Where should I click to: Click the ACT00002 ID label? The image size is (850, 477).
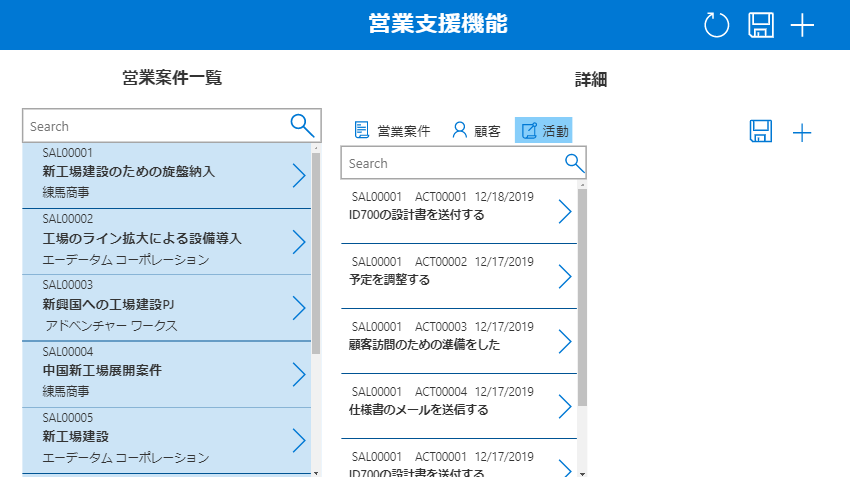click(x=441, y=262)
